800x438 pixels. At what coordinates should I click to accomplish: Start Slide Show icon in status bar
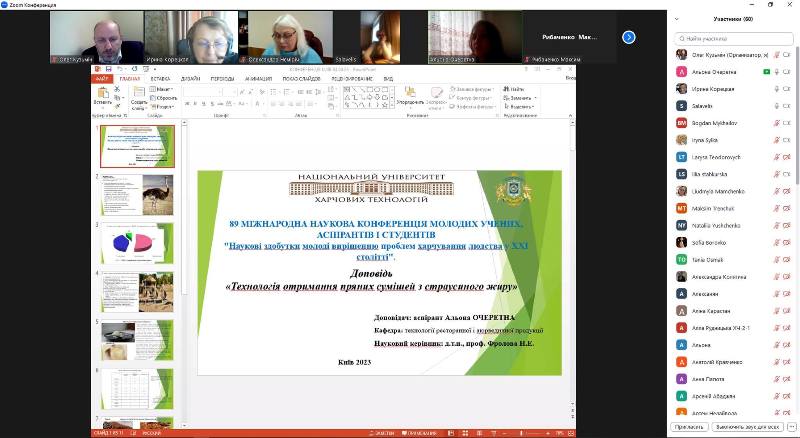click(x=493, y=433)
